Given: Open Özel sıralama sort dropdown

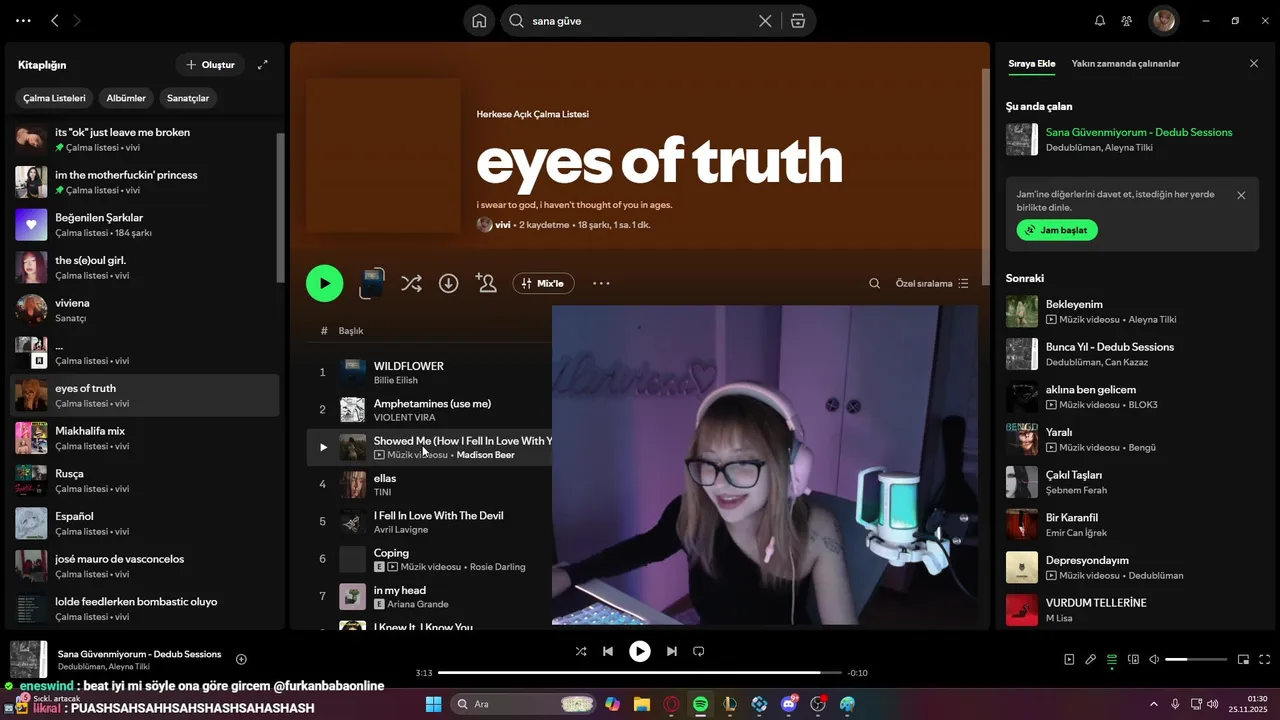Looking at the screenshot, I should pyautogui.click(x=932, y=284).
